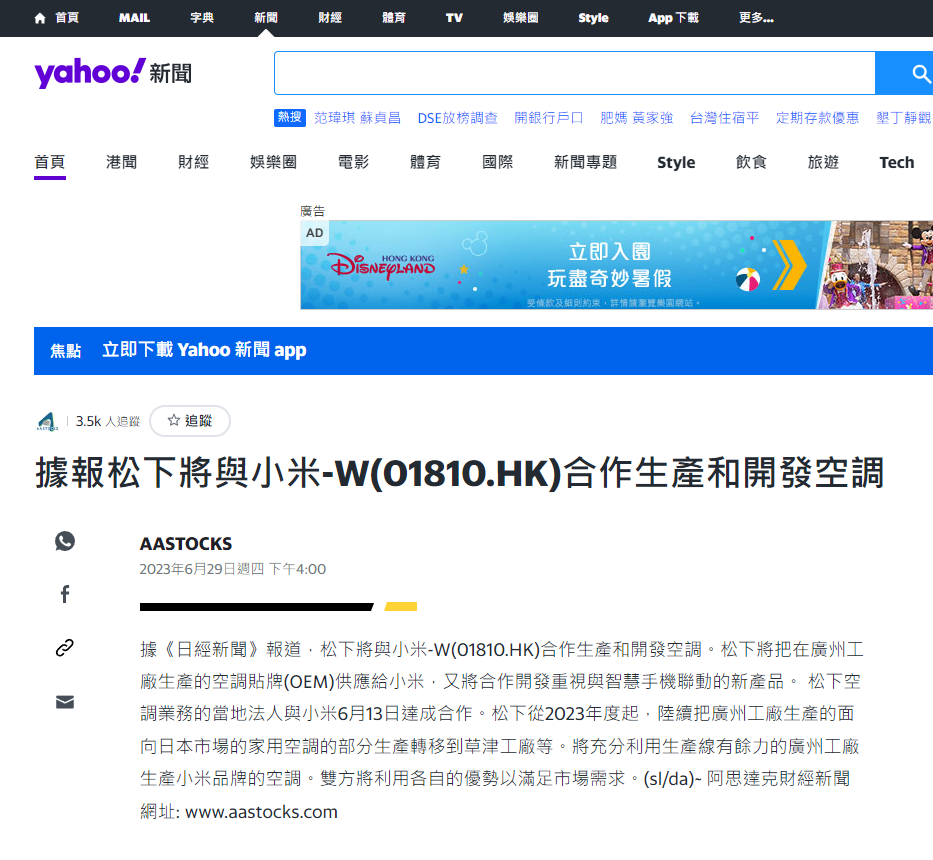Viewport: 933px width, 860px height.
Task: Open Style in the top bar
Action: click(593, 18)
